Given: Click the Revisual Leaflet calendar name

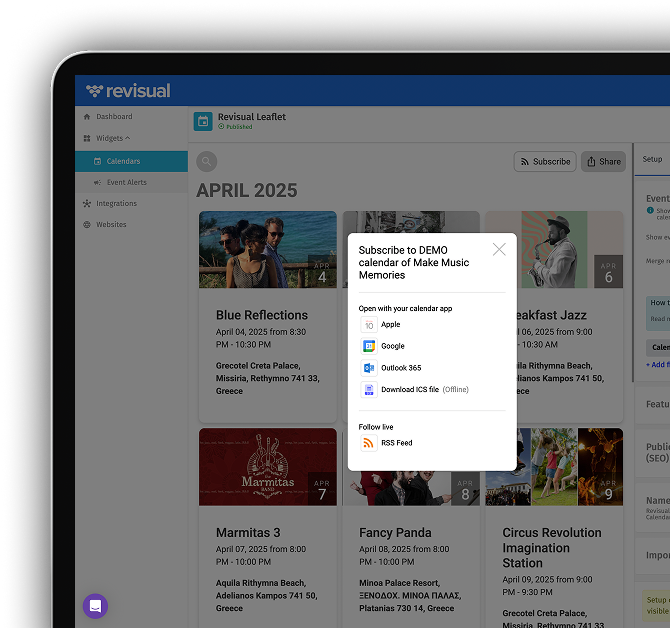Looking at the screenshot, I should [252, 117].
